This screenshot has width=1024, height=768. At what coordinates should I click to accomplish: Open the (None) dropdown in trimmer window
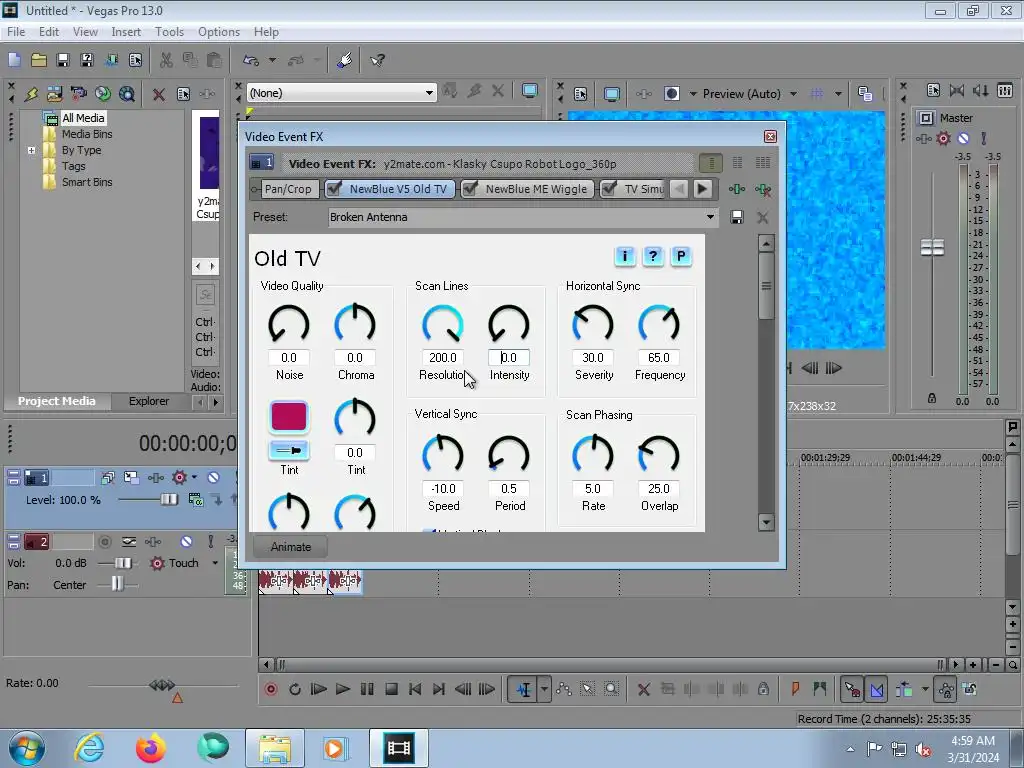click(x=429, y=93)
